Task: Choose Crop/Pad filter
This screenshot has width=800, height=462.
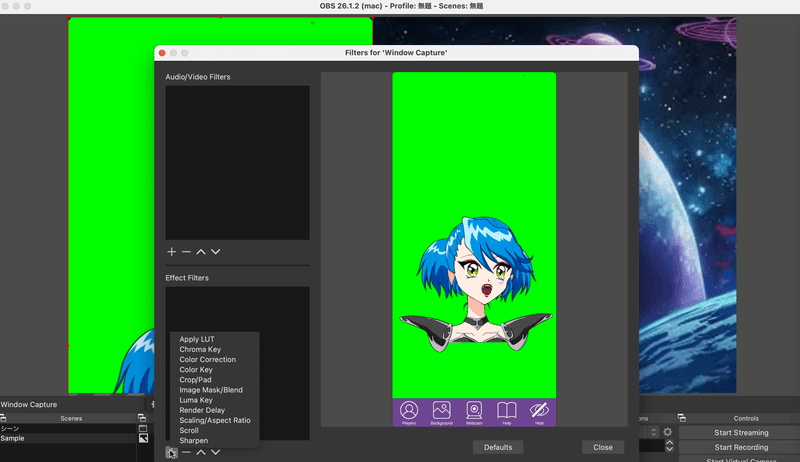Action: [x=195, y=380]
